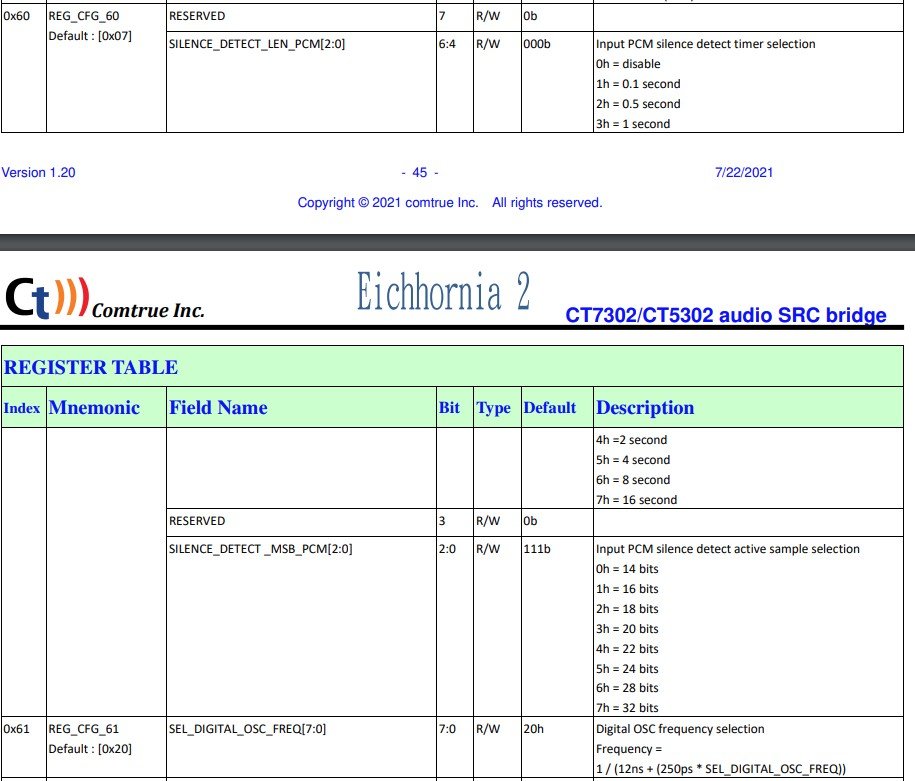Click '7h = 16 second' line

tap(636, 500)
